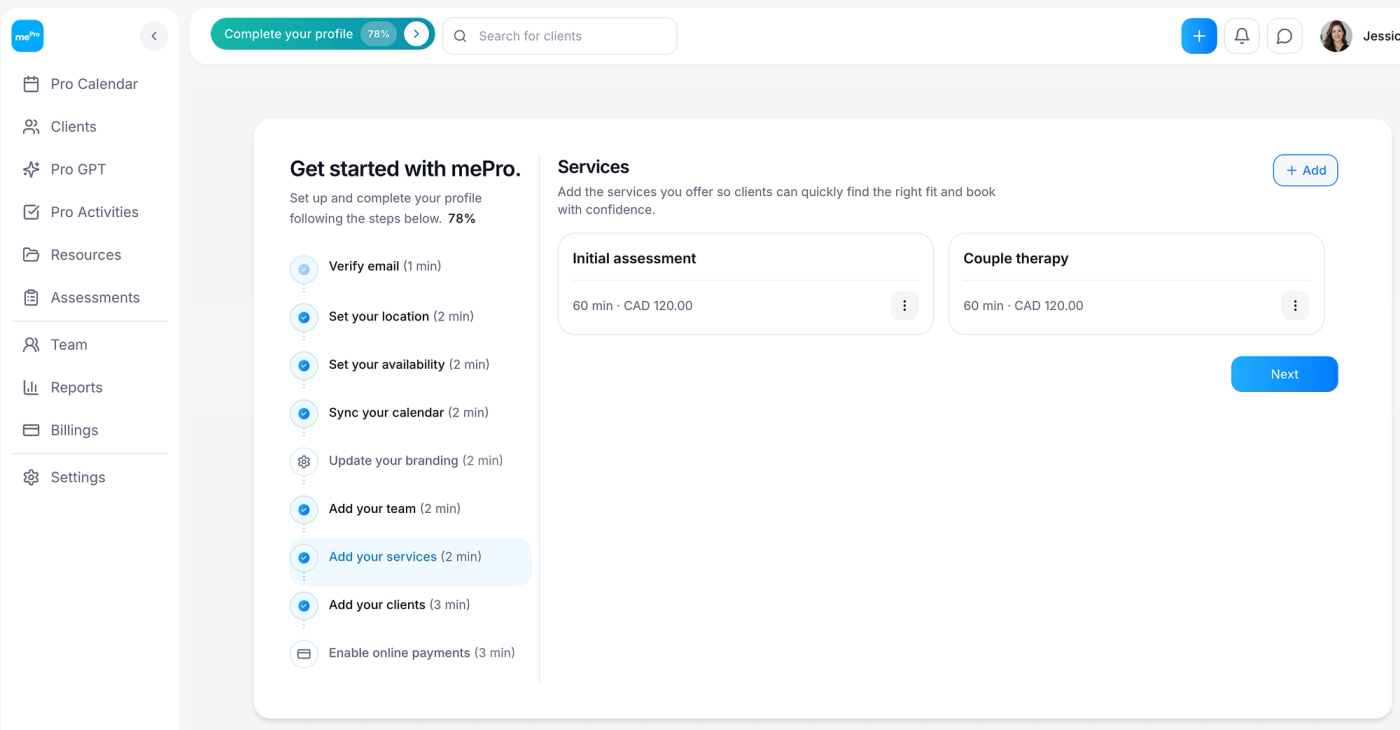Click Add your team step checkmark
The width and height of the screenshot is (1400, 730).
point(304,510)
